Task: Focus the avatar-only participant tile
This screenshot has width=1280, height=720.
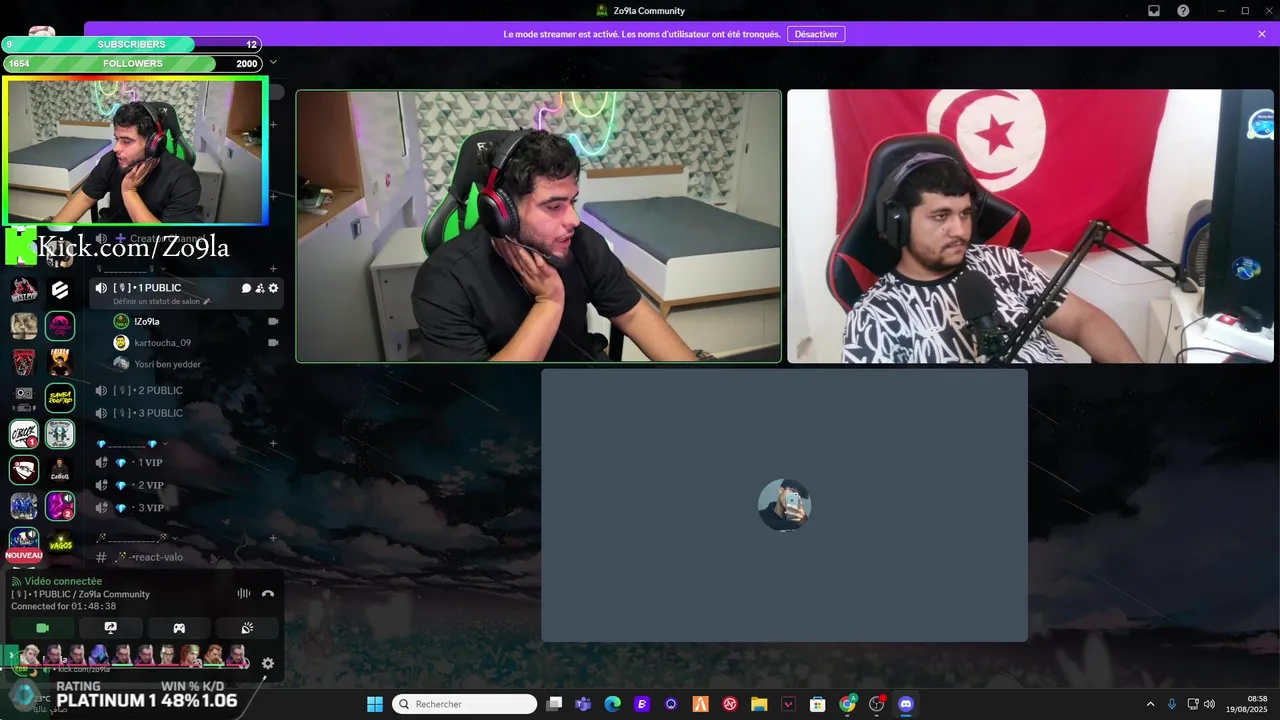Action: pyautogui.click(x=784, y=505)
